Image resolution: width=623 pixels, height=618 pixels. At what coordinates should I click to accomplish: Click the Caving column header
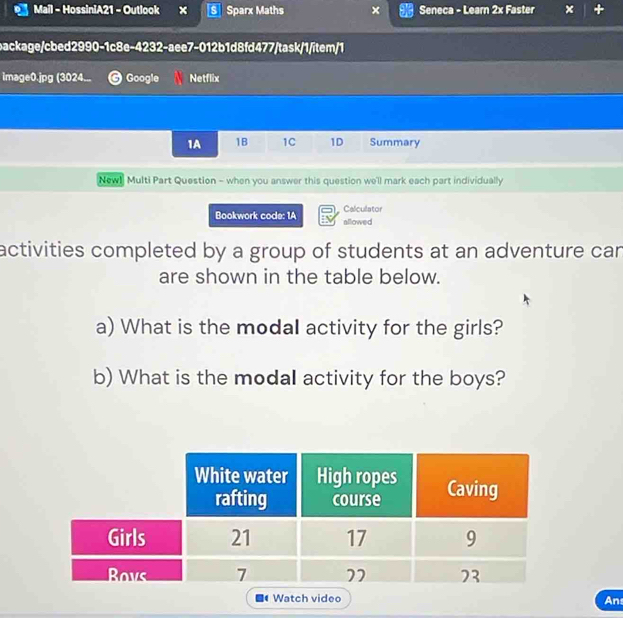[472, 489]
